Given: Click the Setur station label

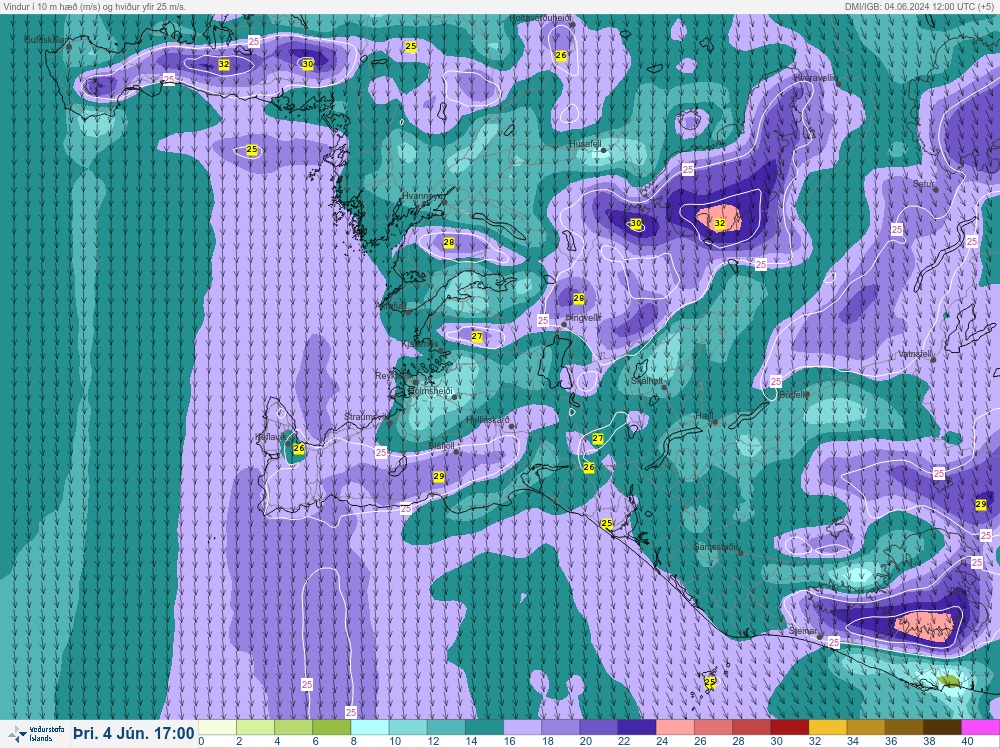Looking at the screenshot, I should click(x=923, y=184).
